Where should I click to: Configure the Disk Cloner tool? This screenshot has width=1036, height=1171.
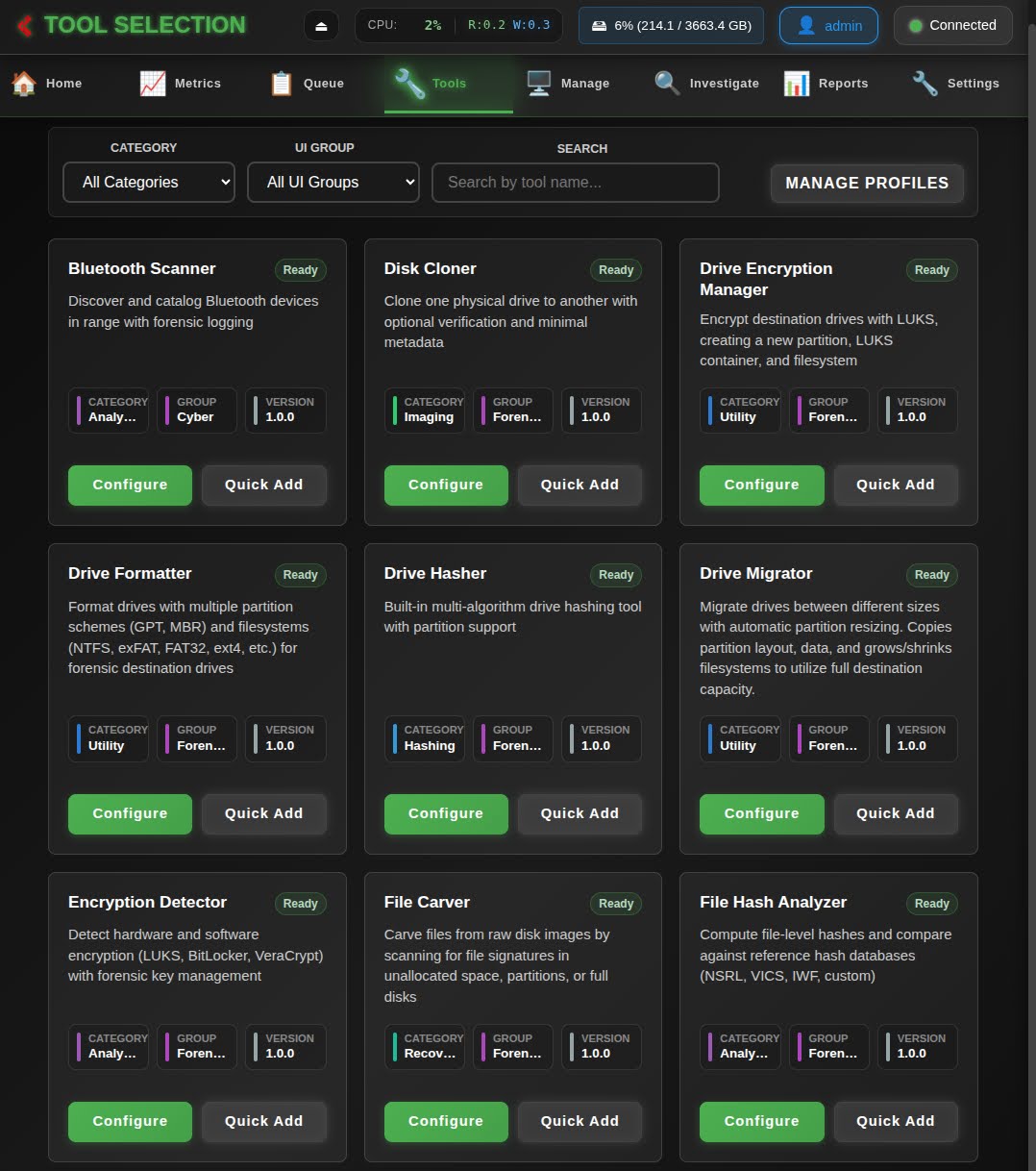click(446, 485)
